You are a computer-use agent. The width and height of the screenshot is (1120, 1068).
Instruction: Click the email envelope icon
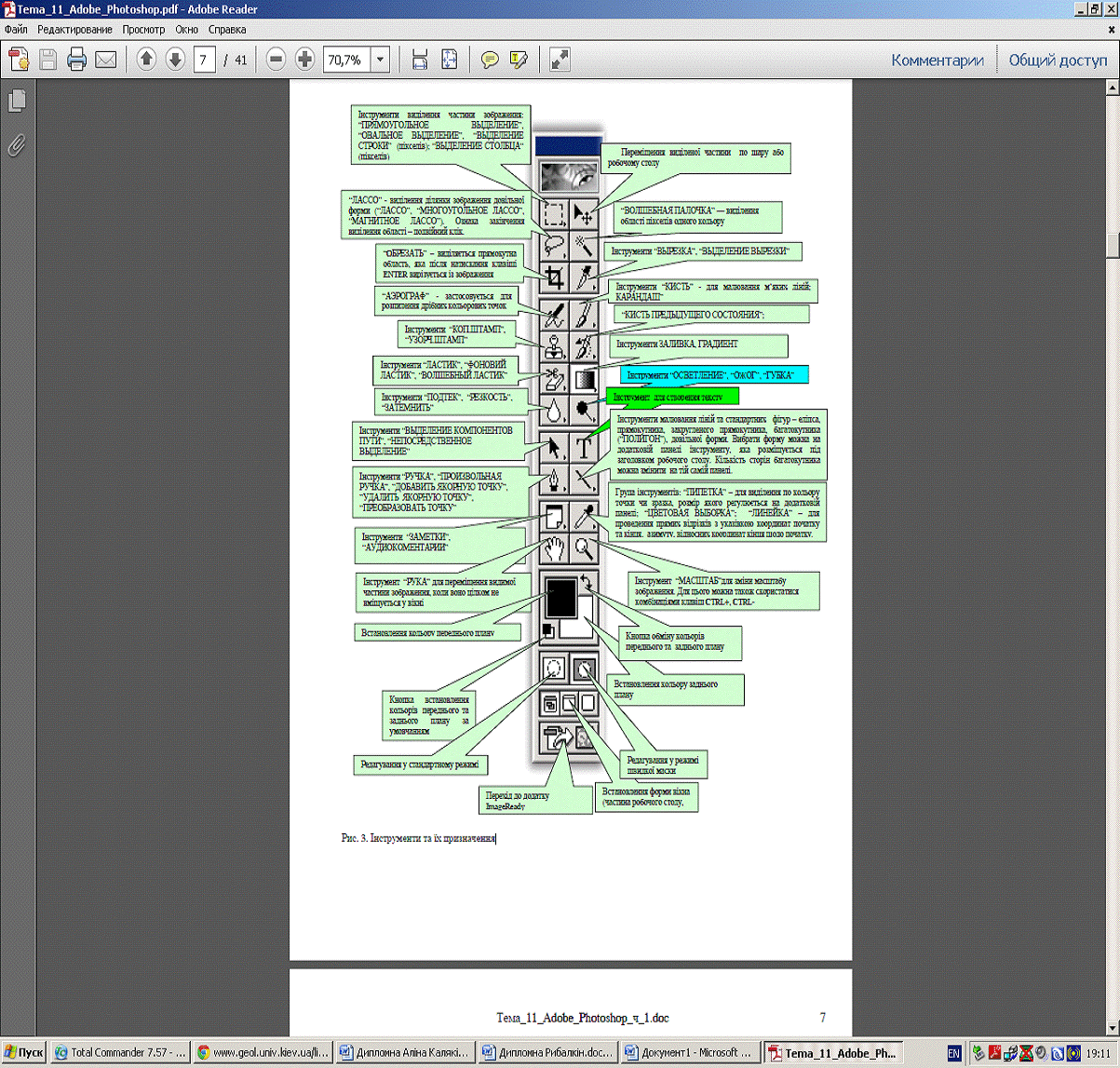tap(105, 61)
